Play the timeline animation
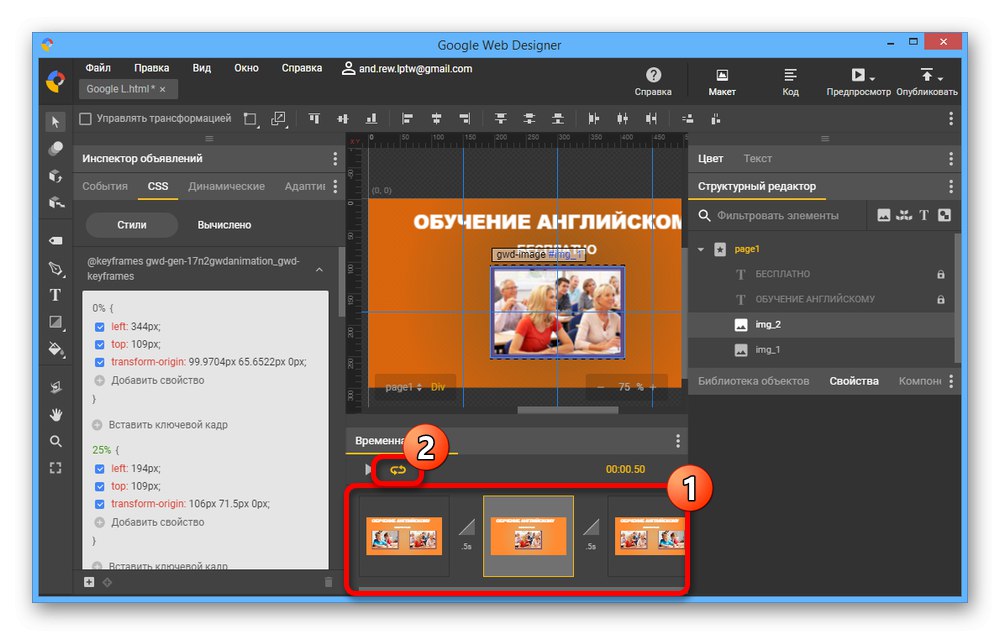This screenshot has height=635, width=1000. [368, 469]
